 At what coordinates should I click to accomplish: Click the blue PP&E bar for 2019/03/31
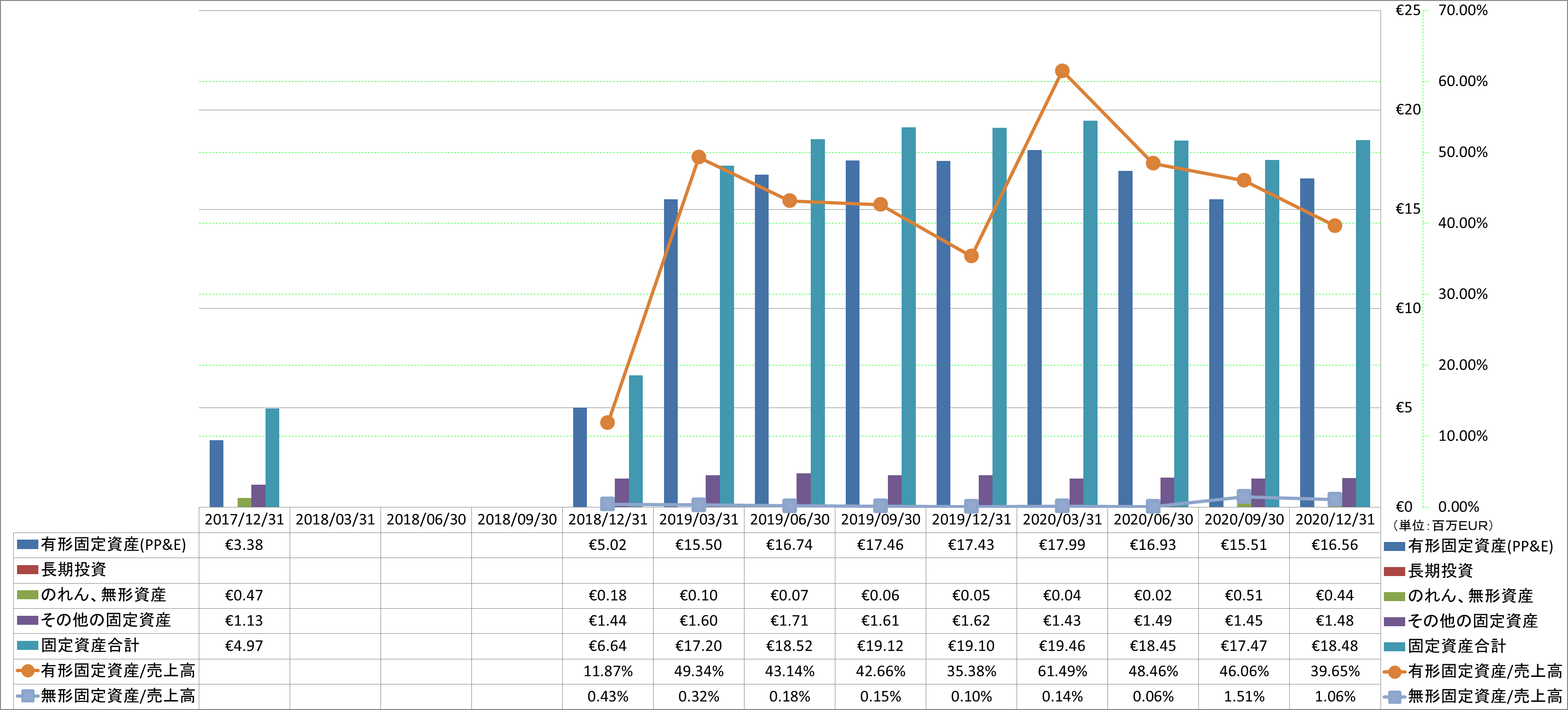[x=671, y=353]
